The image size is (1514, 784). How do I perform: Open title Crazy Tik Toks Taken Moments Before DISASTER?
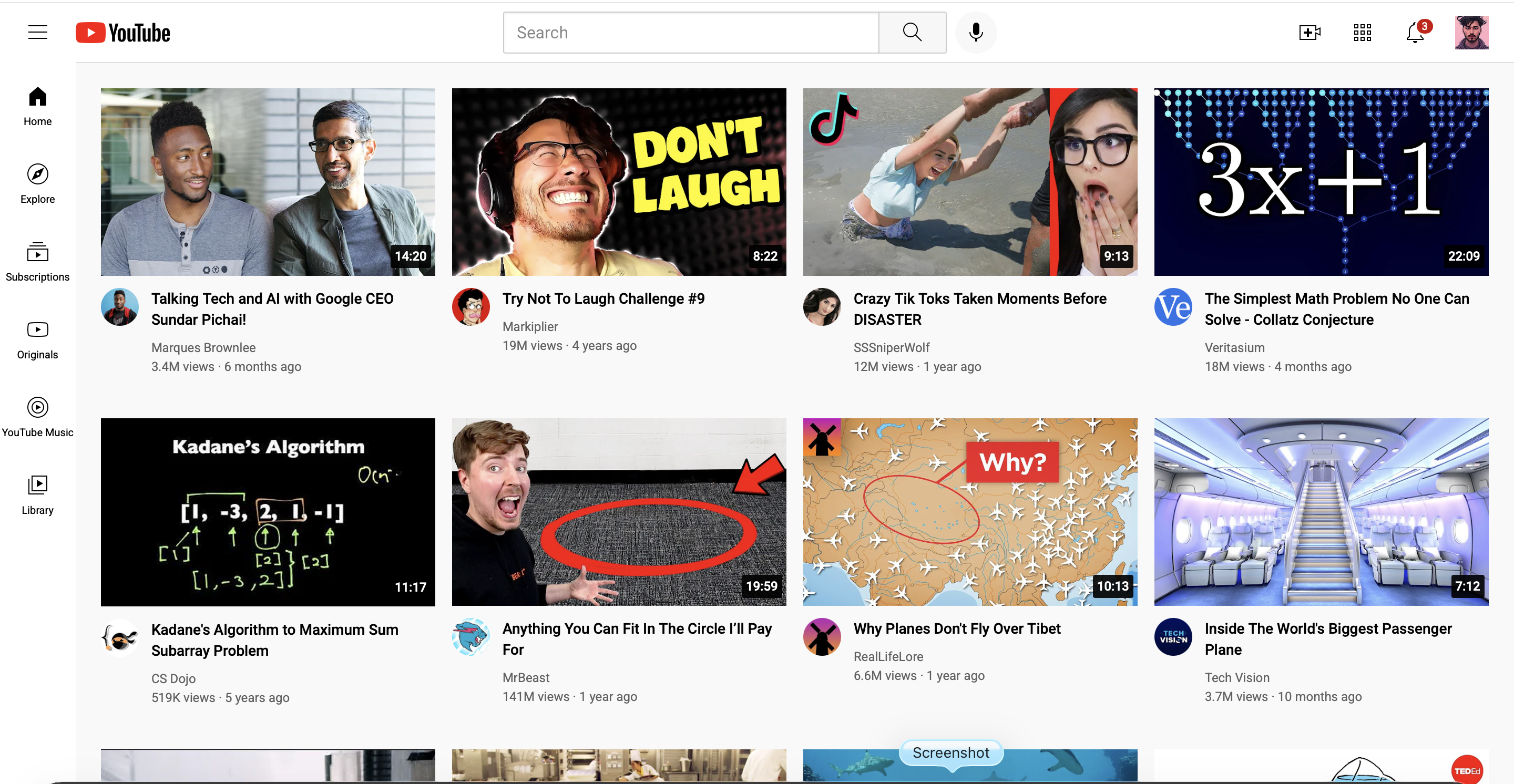pos(980,309)
